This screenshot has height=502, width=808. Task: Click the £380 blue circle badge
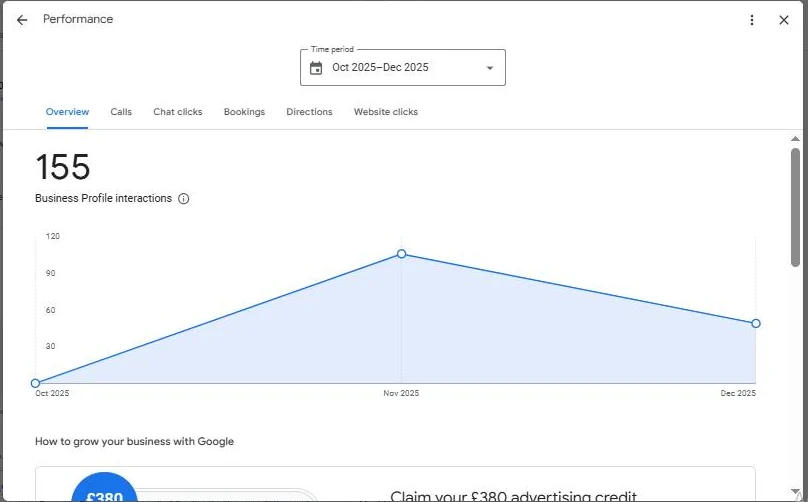coord(104,488)
